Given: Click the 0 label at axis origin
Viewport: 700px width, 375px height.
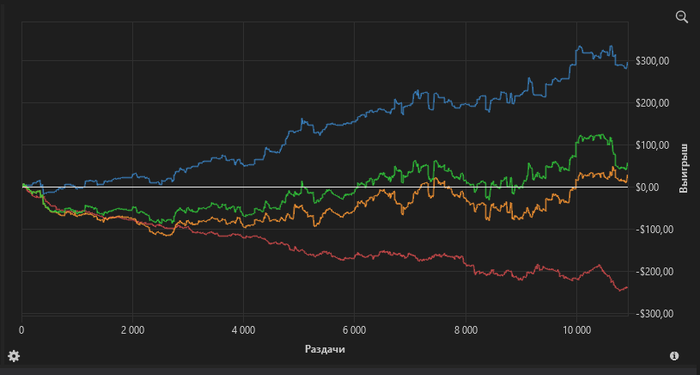Looking at the screenshot, I should coord(22,331).
